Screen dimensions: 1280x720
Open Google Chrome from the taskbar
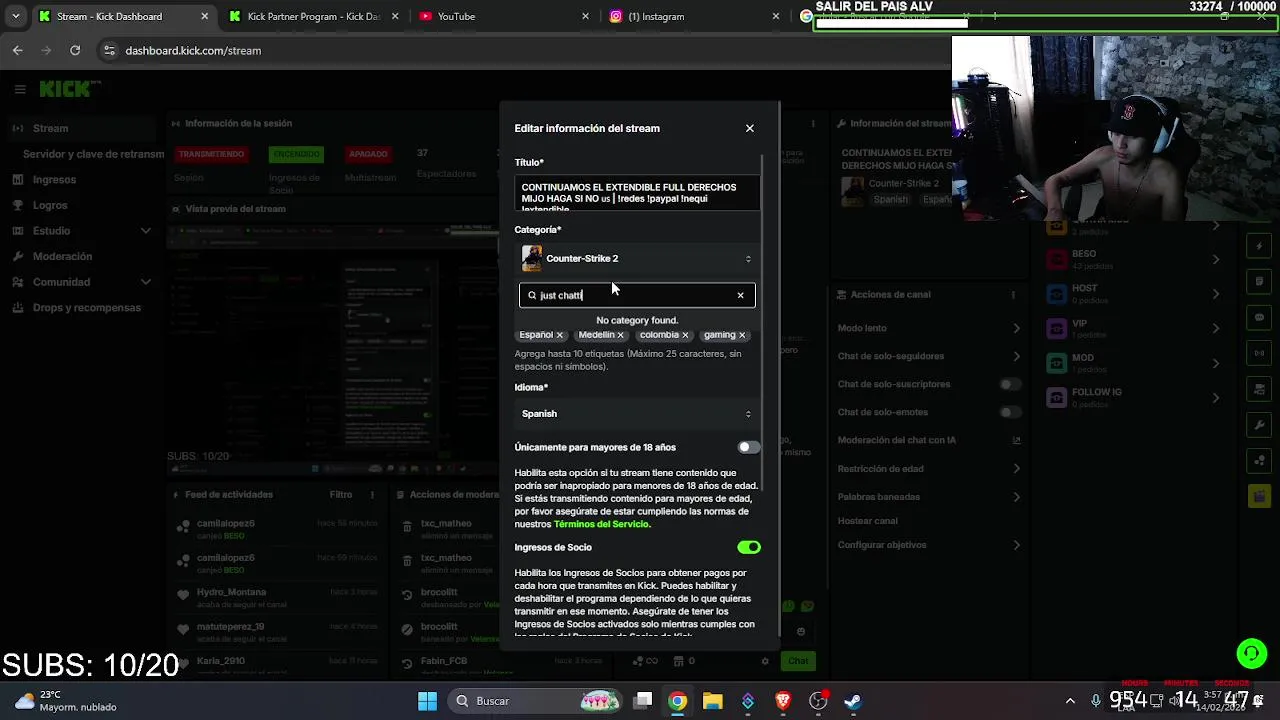point(678,701)
